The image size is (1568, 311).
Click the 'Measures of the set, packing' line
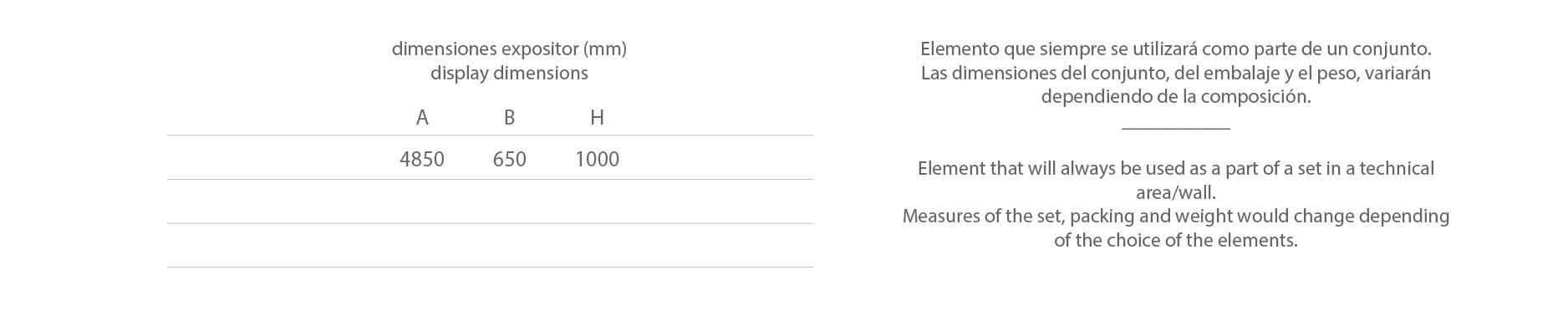[x=1176, y=217]
